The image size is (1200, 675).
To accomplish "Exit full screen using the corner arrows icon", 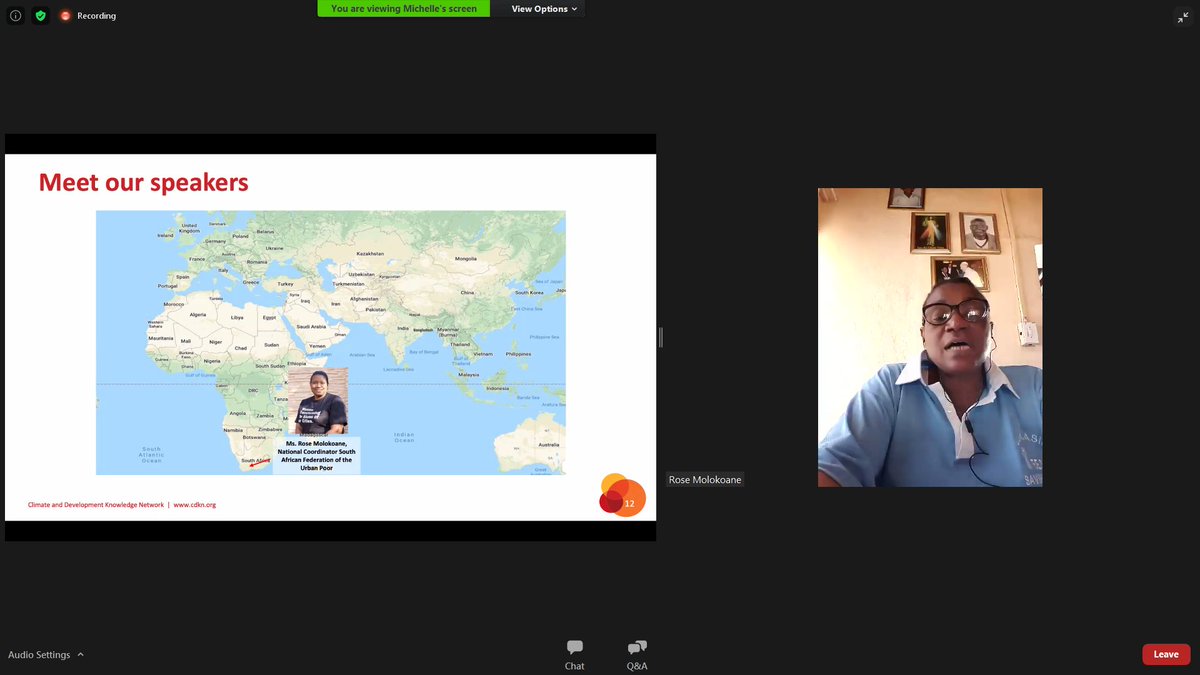I will coord(1183,17).
